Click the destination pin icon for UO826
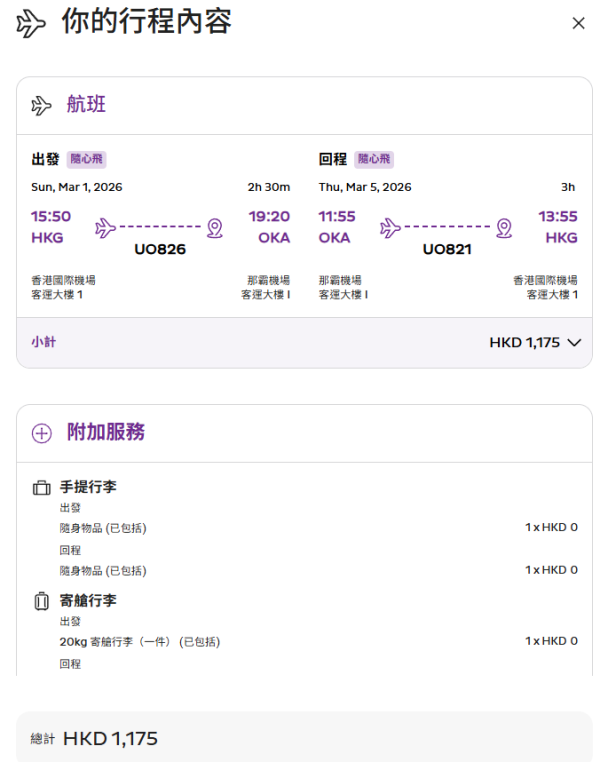This screenshot has width=600, height=762. tap(215, 228)
